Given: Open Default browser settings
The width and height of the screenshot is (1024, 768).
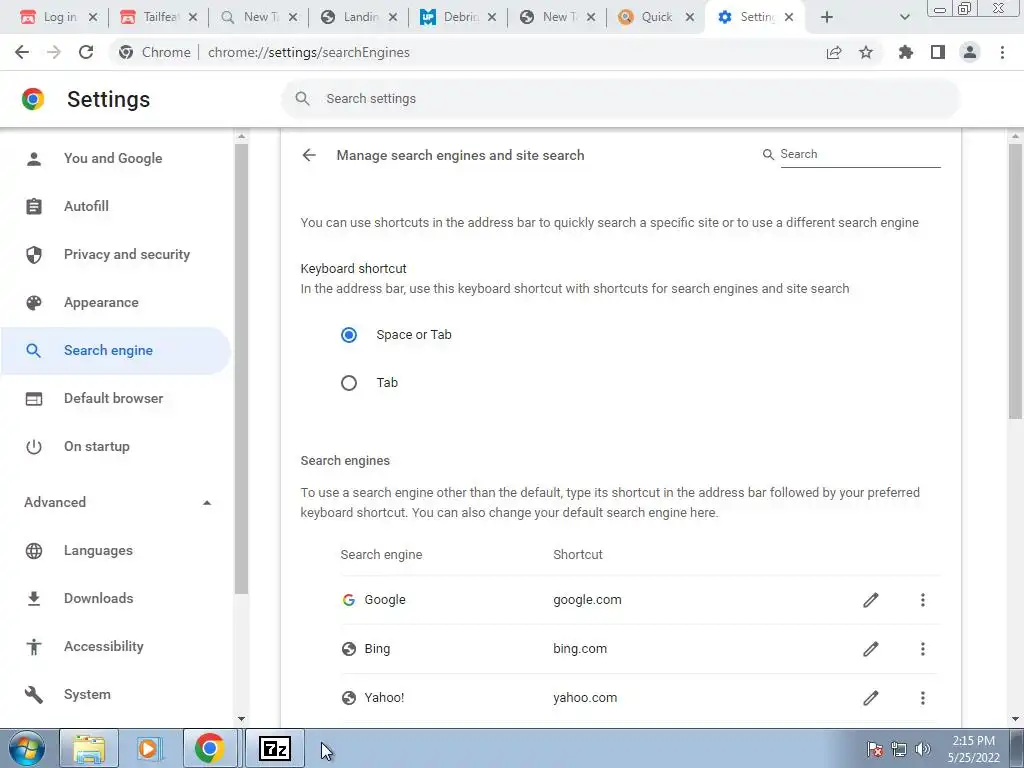Looking at the screenshot, I should [116, 398].
